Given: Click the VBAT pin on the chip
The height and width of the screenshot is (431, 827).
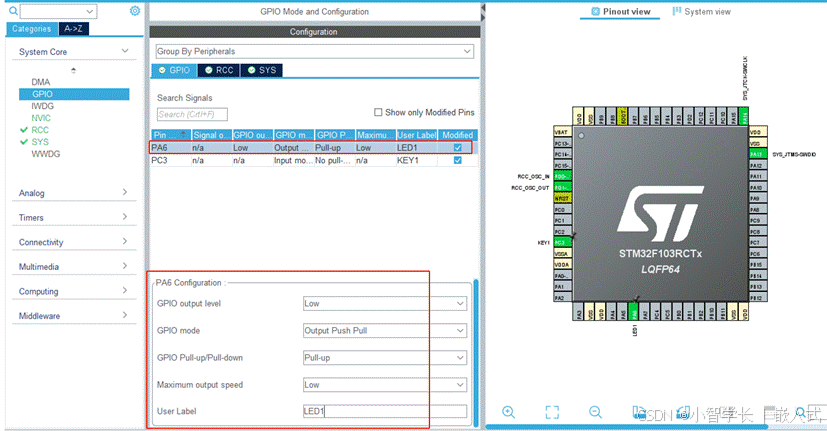Looking at the screenshot, I should tap(563, 132).
